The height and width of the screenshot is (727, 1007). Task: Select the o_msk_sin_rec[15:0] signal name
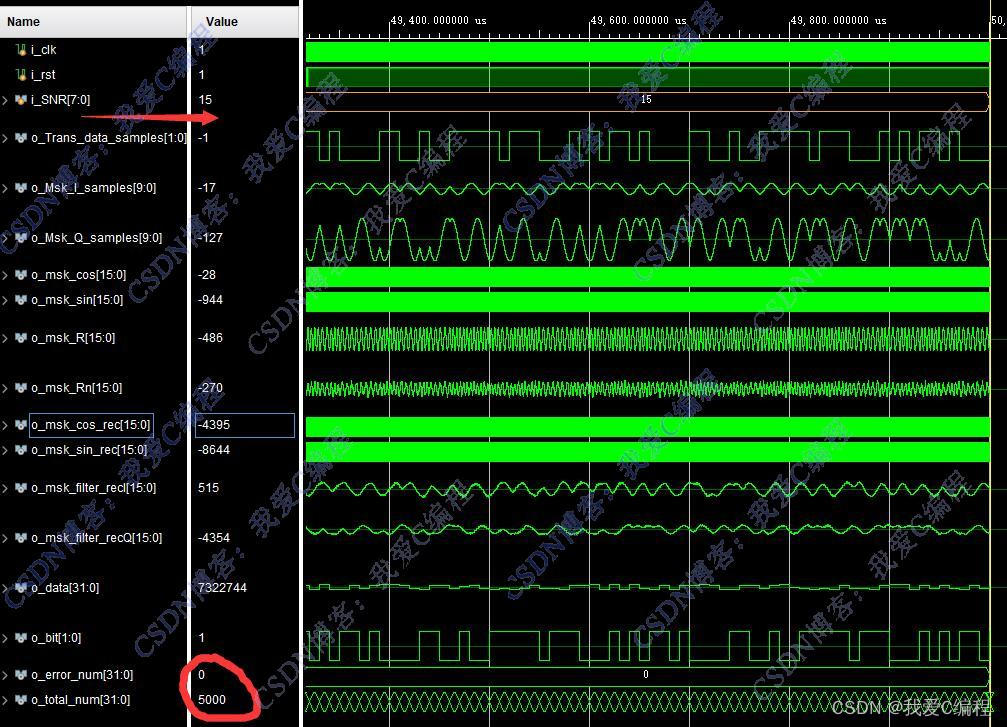(89, 450)
